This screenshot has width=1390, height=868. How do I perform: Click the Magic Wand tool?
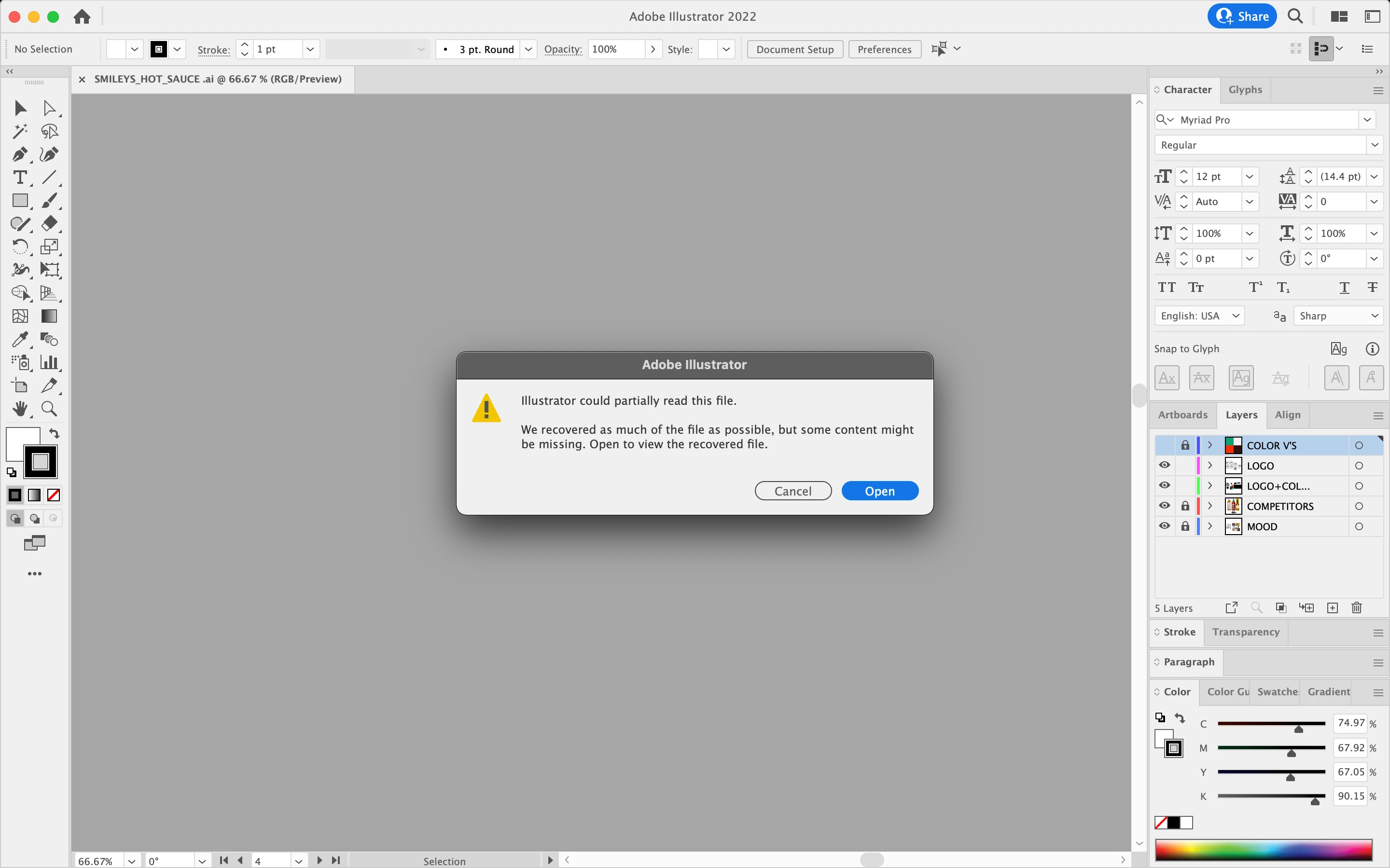(x=19, y=131)
